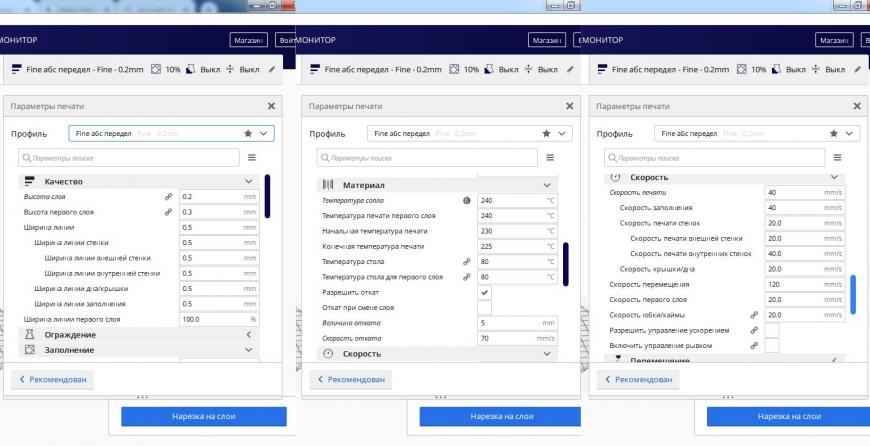The height and width of the screenshot is (446, 870).
Task: Click link icon next to Высота первого слоя
Action: (x=168, y=212)
